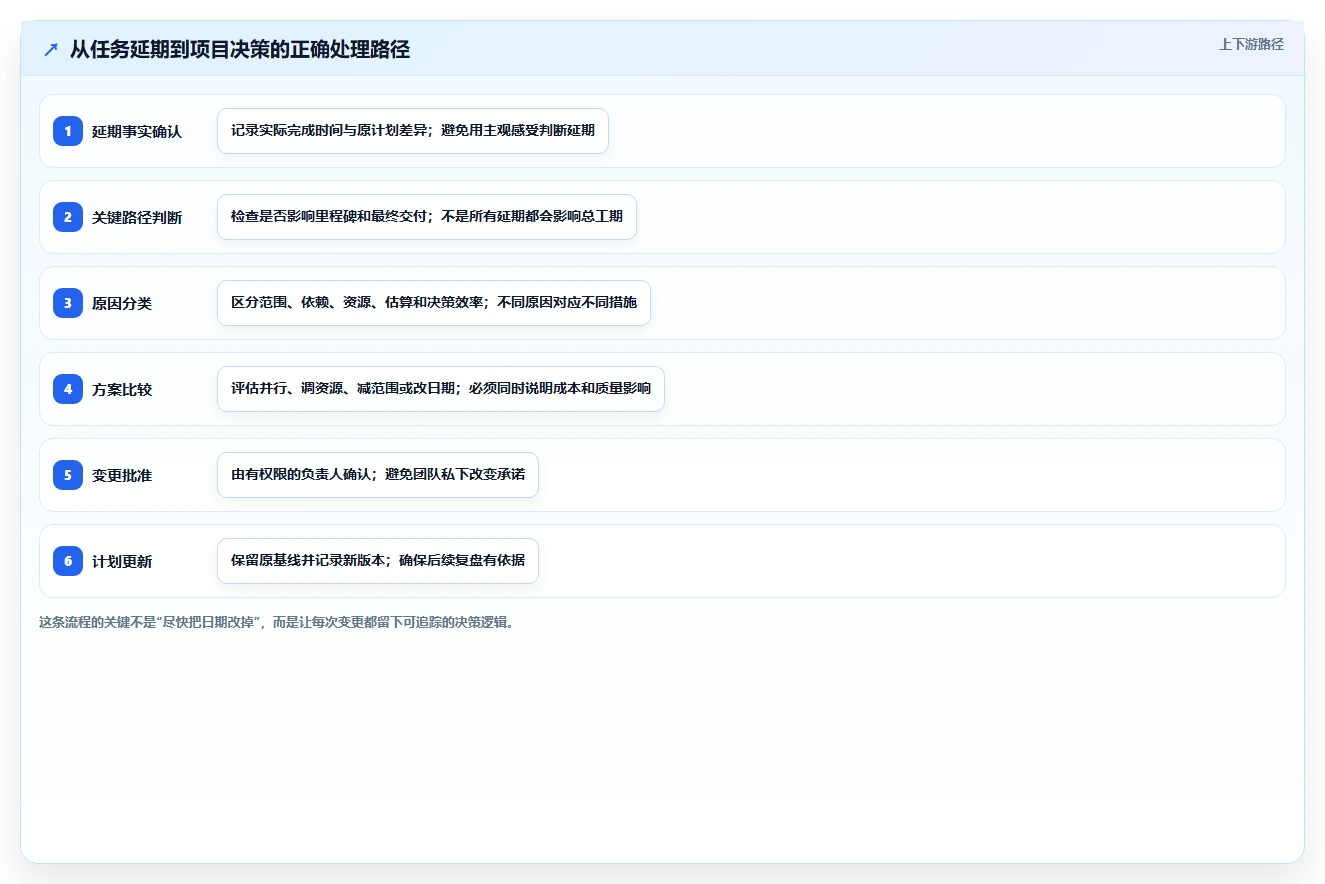Select the 上下游路径 label in header
The height and width of the screenshot is (884, 1325).
pos(1251,44)
